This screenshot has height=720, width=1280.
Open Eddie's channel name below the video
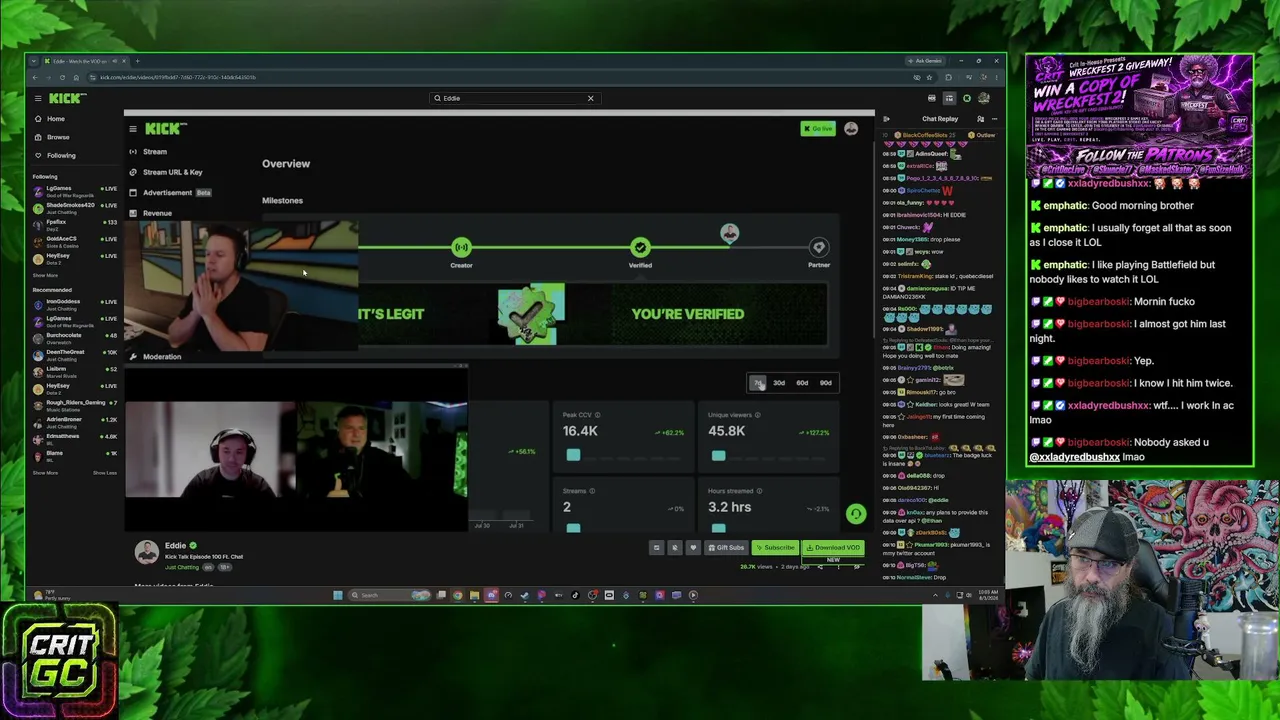click(175, 546)
